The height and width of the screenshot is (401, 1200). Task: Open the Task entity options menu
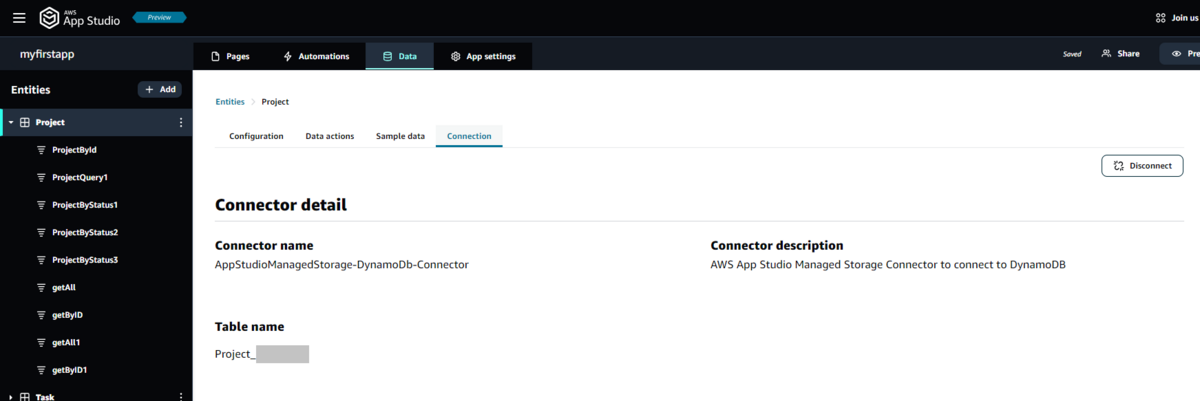pyautogui.click(x=181, y=397)
